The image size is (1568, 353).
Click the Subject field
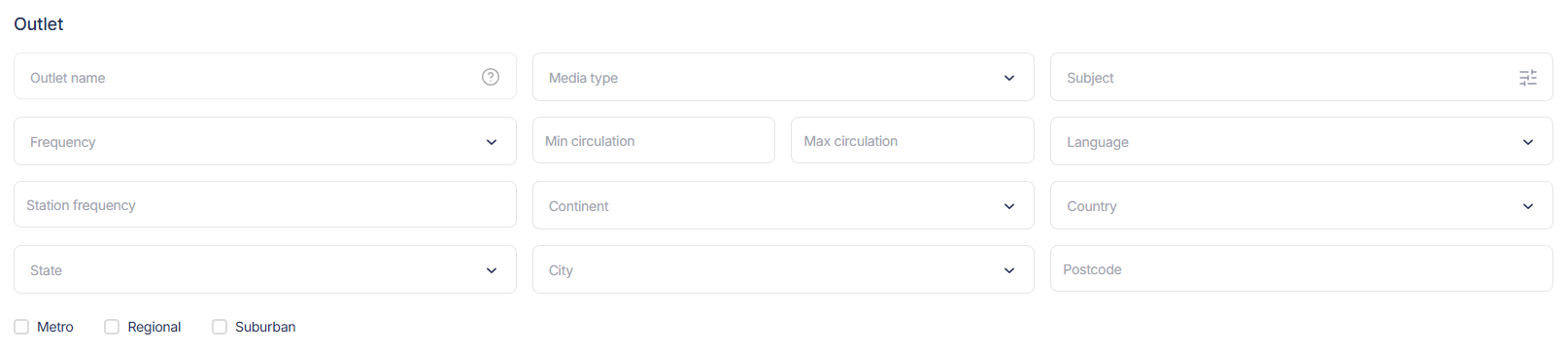(1302, 77)
